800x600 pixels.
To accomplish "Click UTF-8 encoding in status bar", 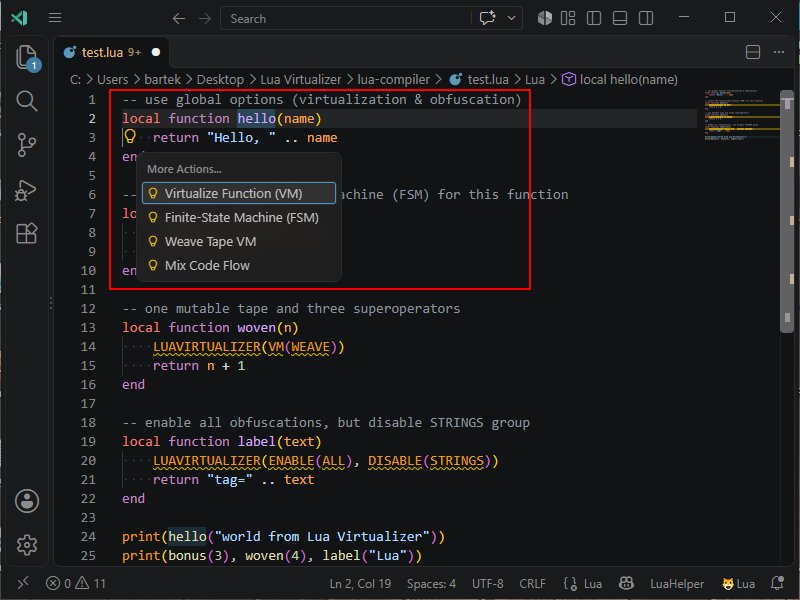I will point(488,583).
